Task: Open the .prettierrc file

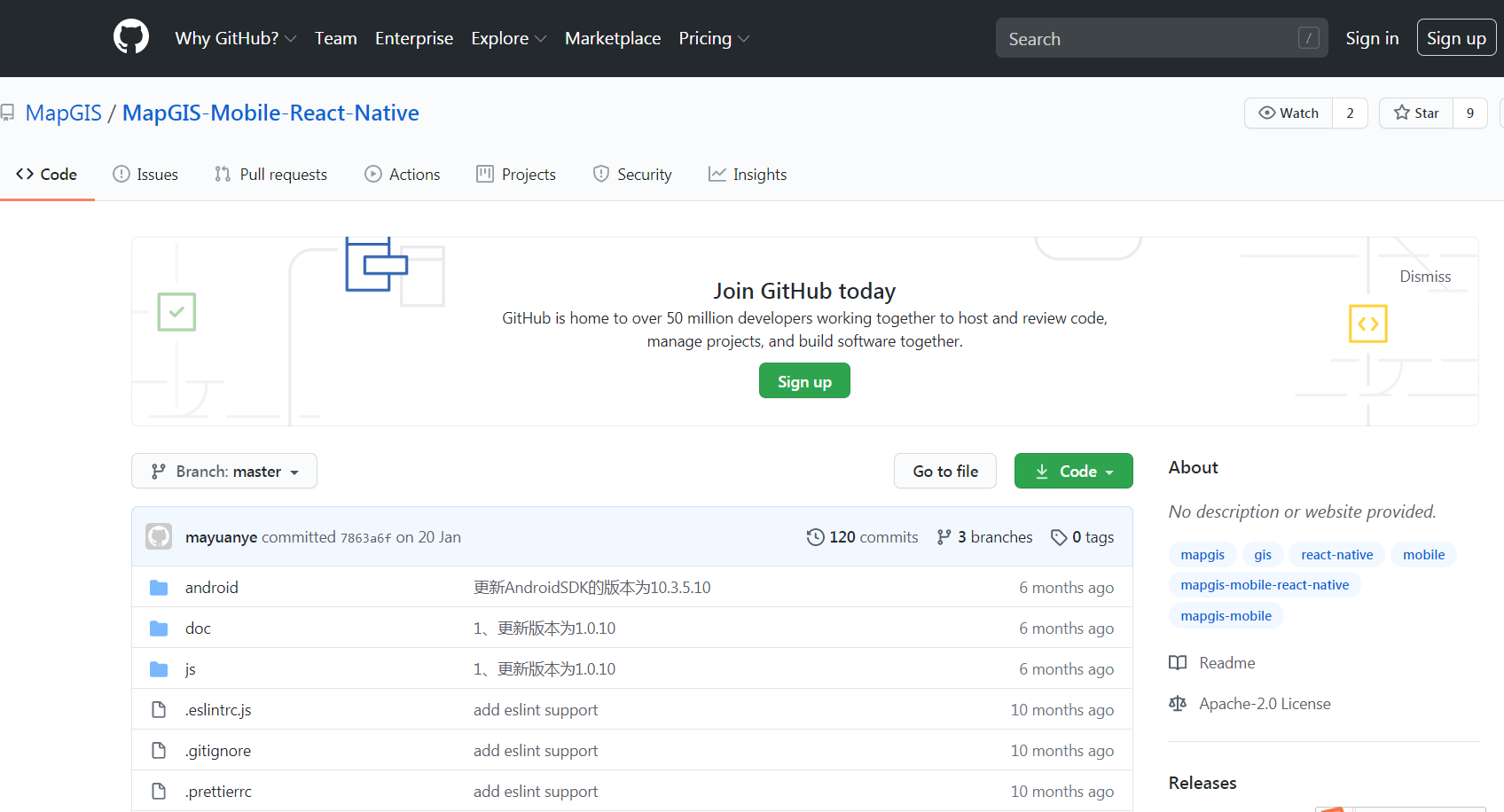Action: [218, 792]
